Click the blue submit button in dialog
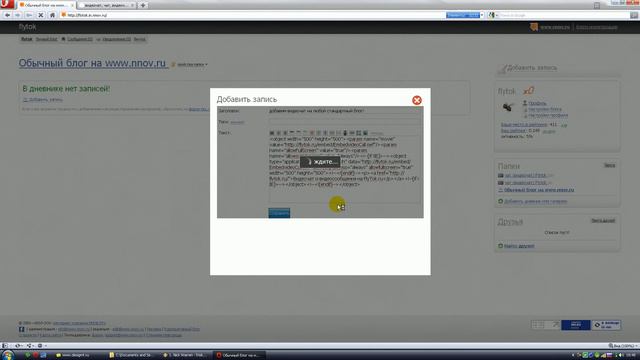Image resolution: width=640 pixels, height=360 pixels. tap(279, 213)
